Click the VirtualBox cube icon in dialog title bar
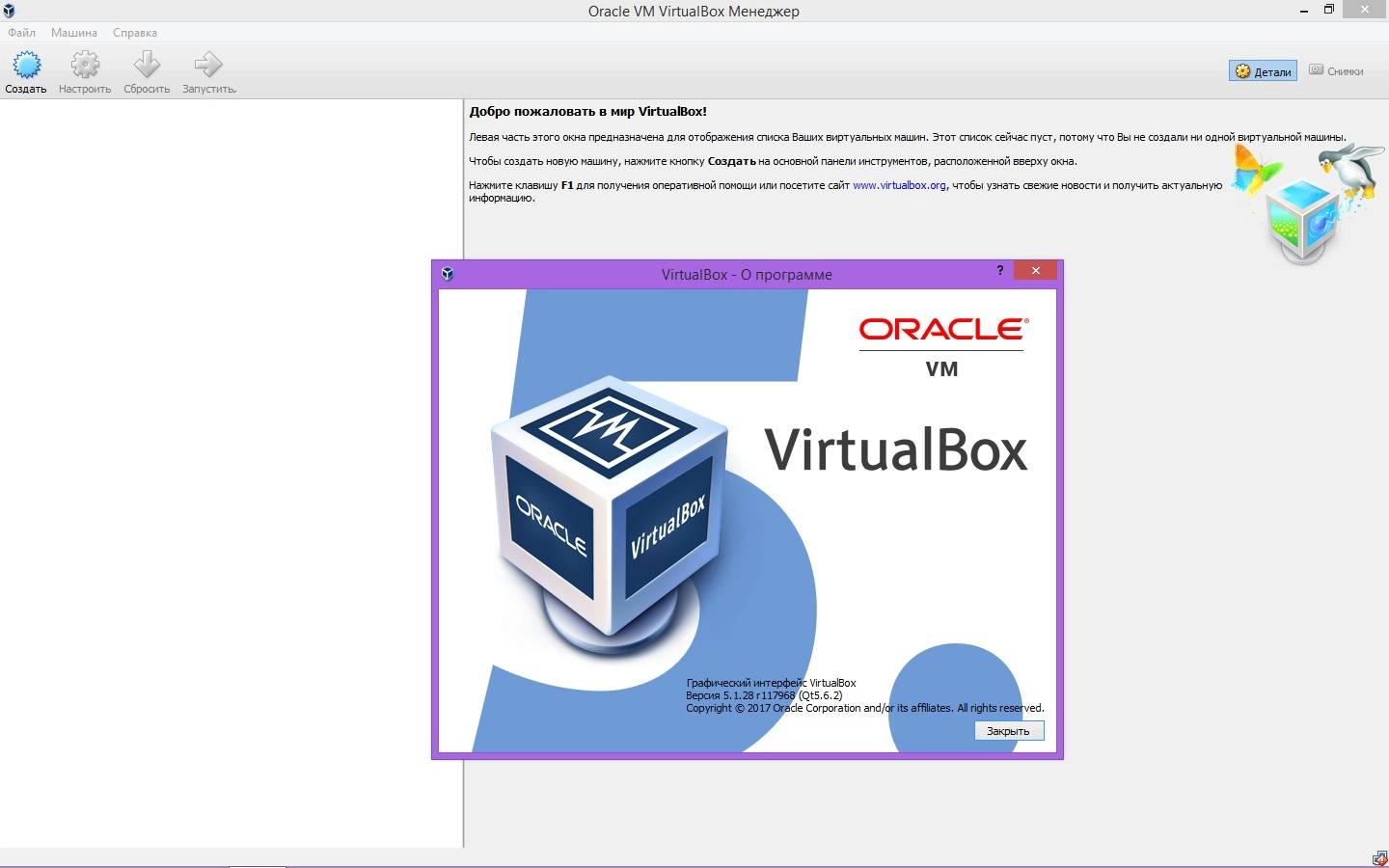The image size is (1389, 868). pos(447,274)
